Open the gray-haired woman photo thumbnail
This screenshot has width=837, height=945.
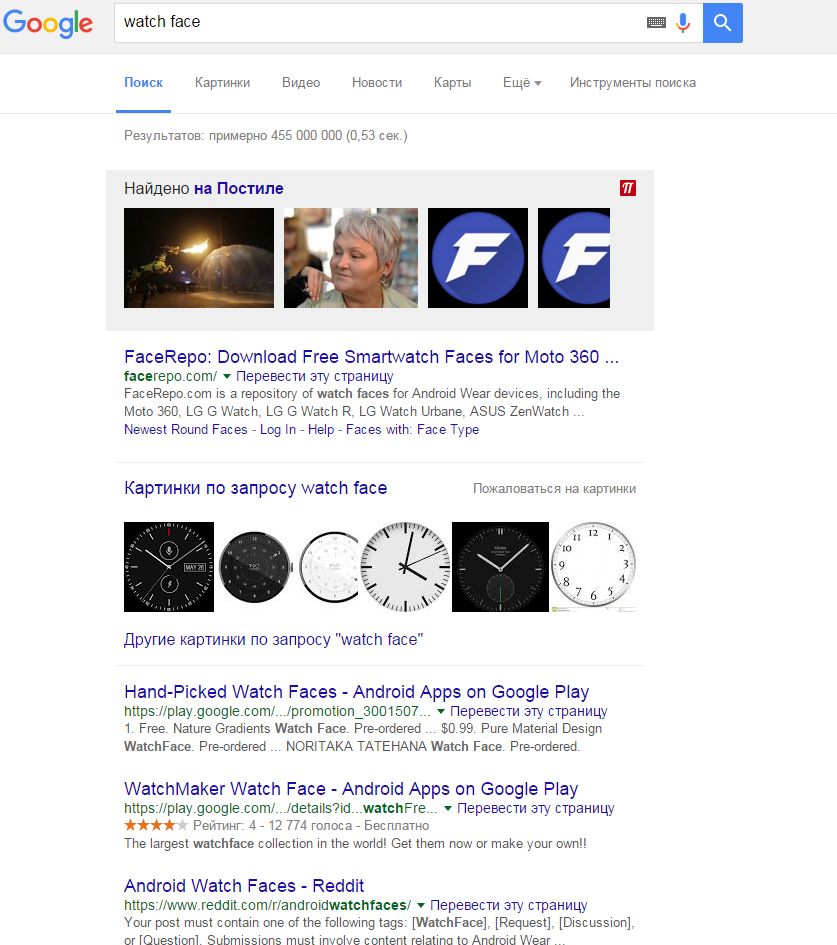point(351,258)
